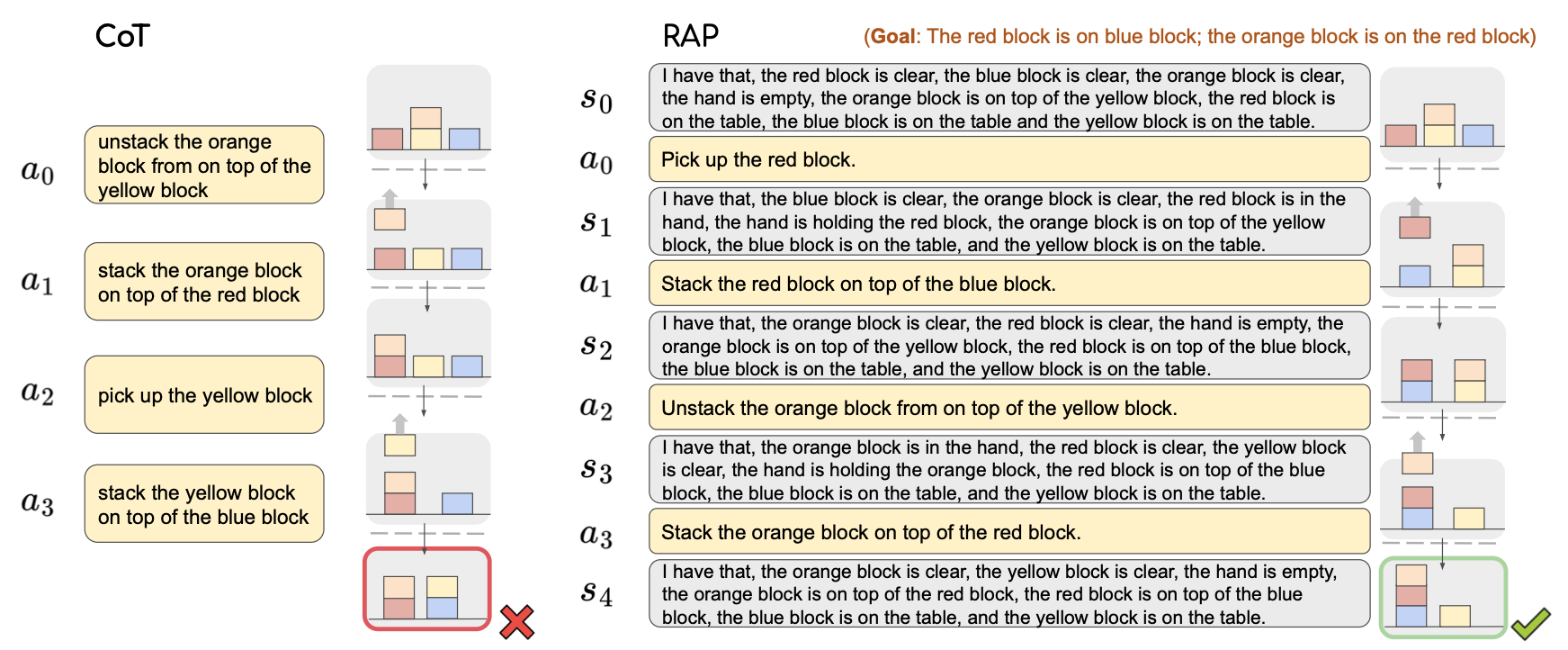The width and height of the screenshot is (1568, 650).
Task: Click the RAP diagram with red block lifted
Action: tap(1442, 245)
